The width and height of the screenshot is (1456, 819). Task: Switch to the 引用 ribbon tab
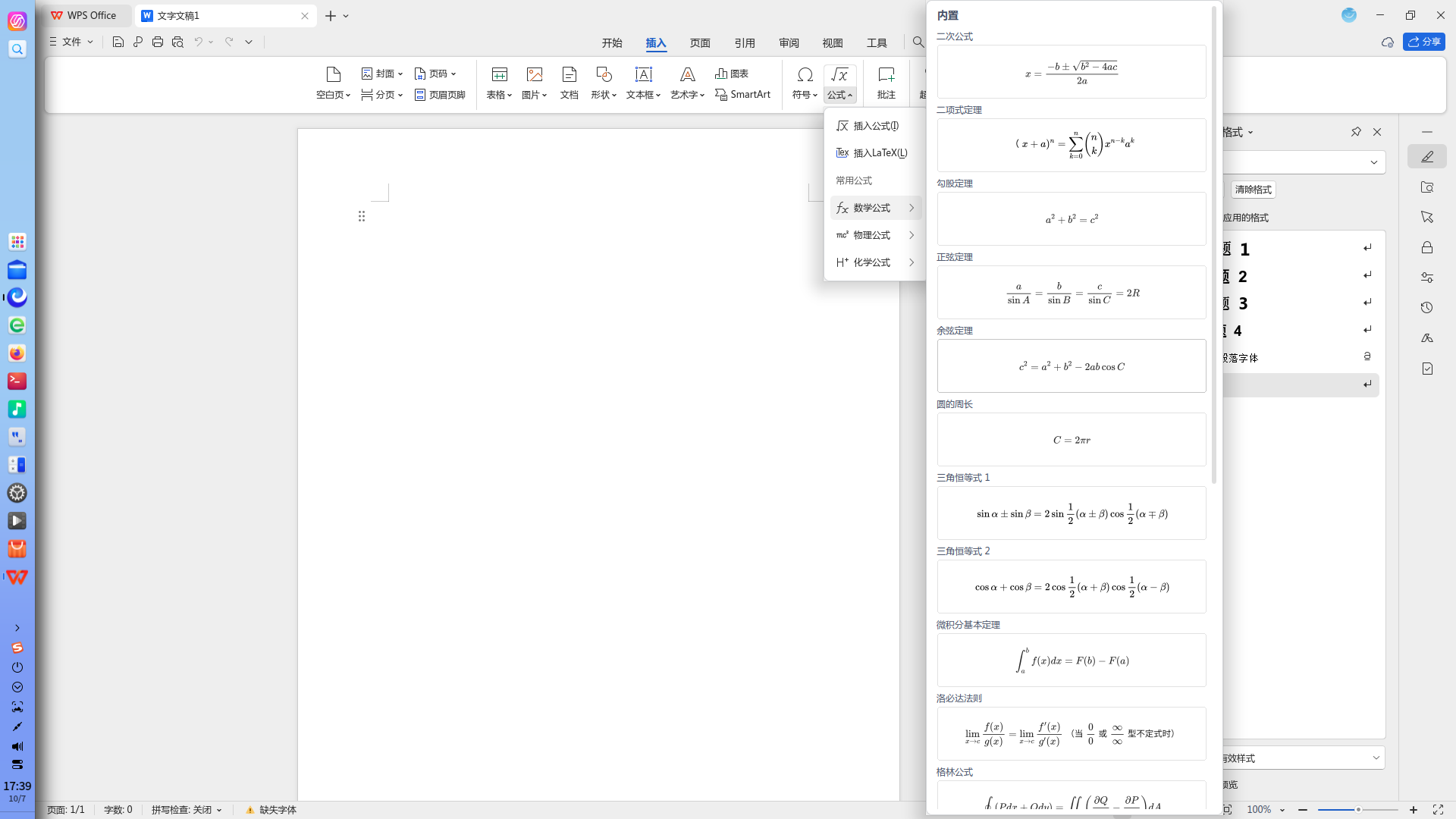(x=745, y=42)
